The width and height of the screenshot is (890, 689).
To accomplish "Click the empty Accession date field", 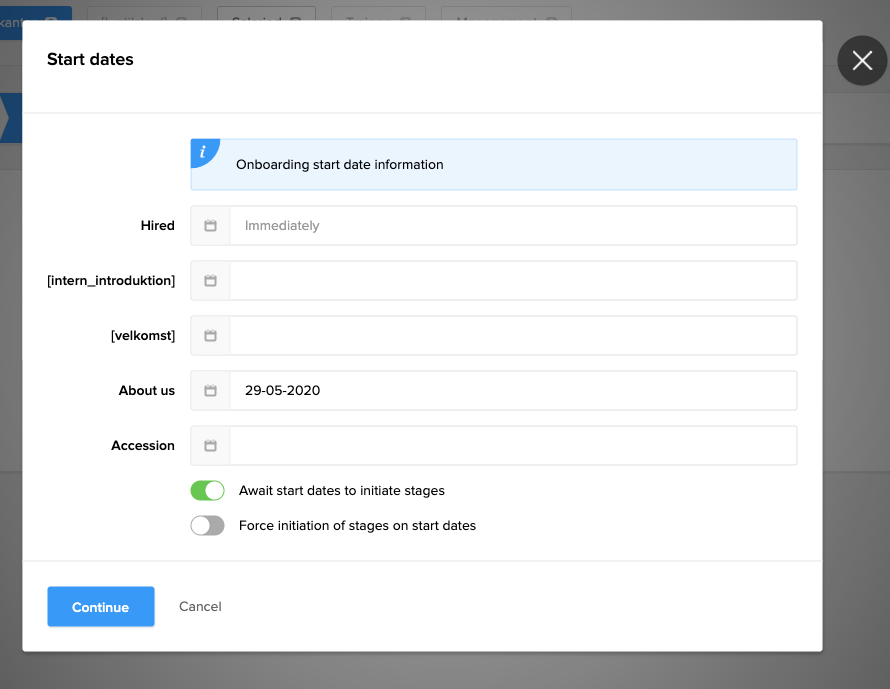I will point(512,446).
